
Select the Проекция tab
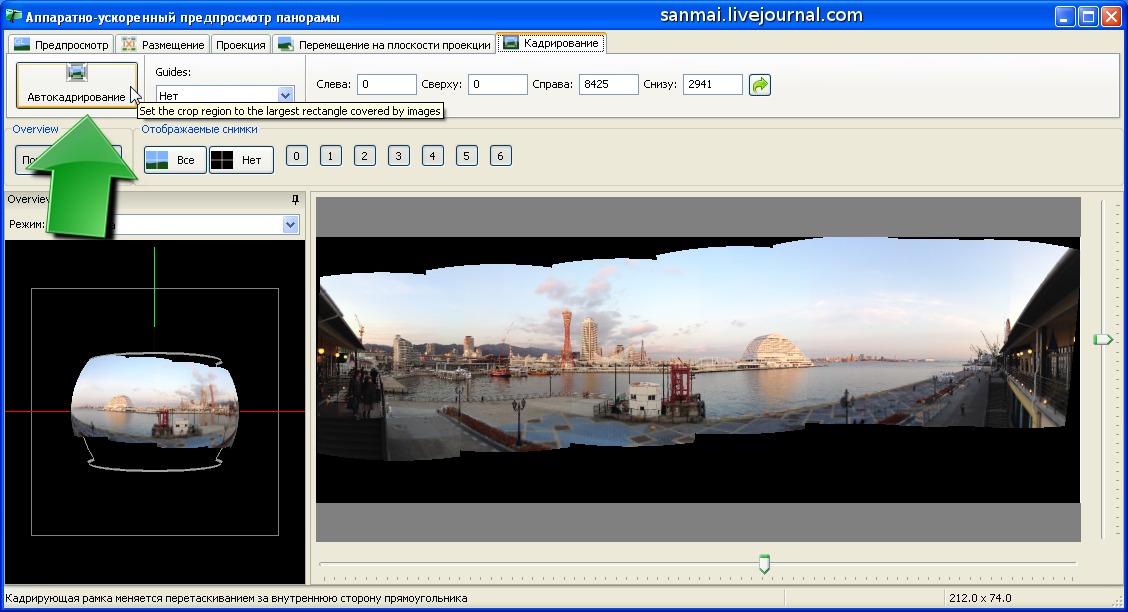click(240, 44)
